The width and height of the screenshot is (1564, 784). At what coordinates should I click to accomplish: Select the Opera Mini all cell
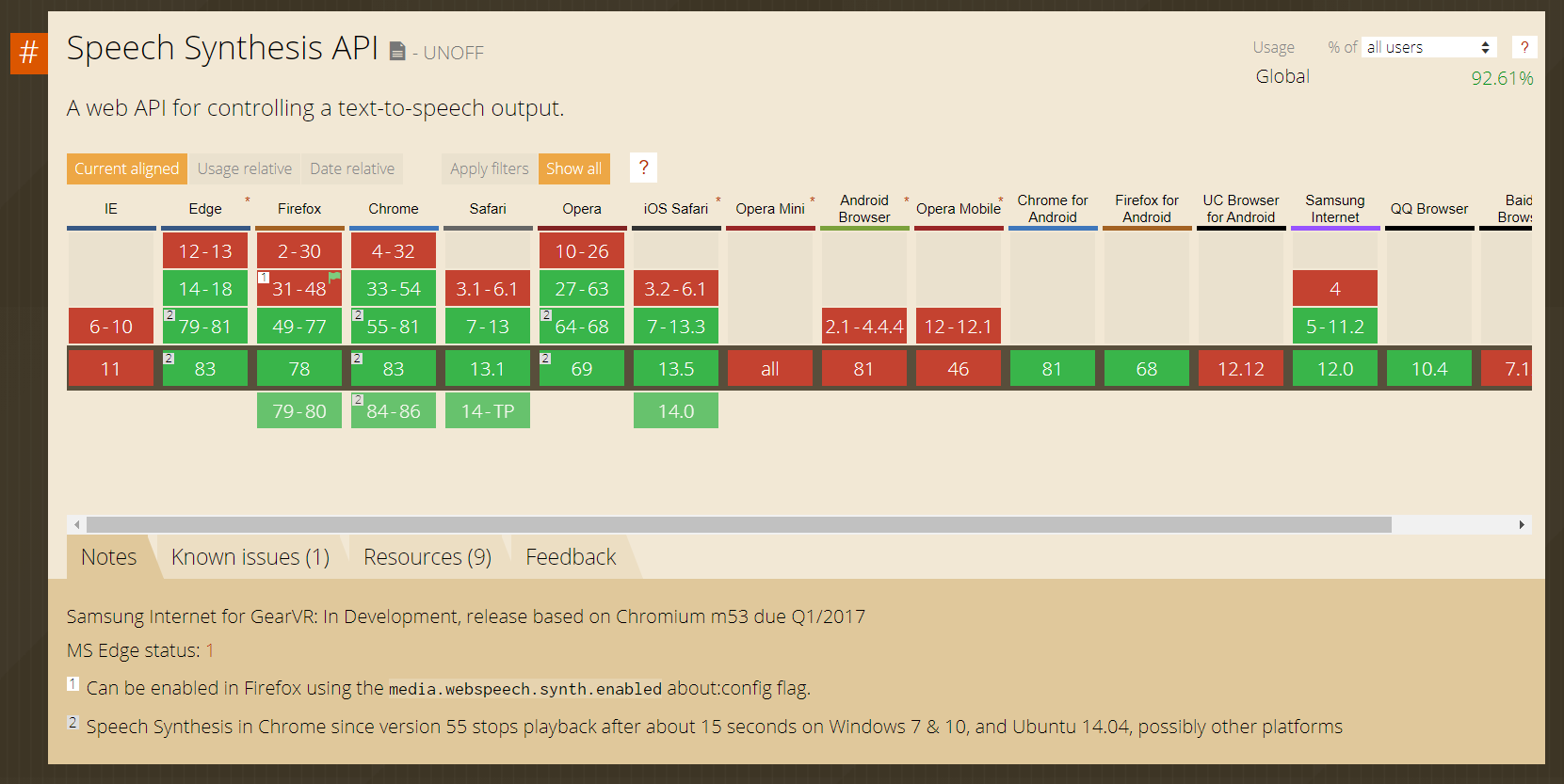(x=770, y=368)
